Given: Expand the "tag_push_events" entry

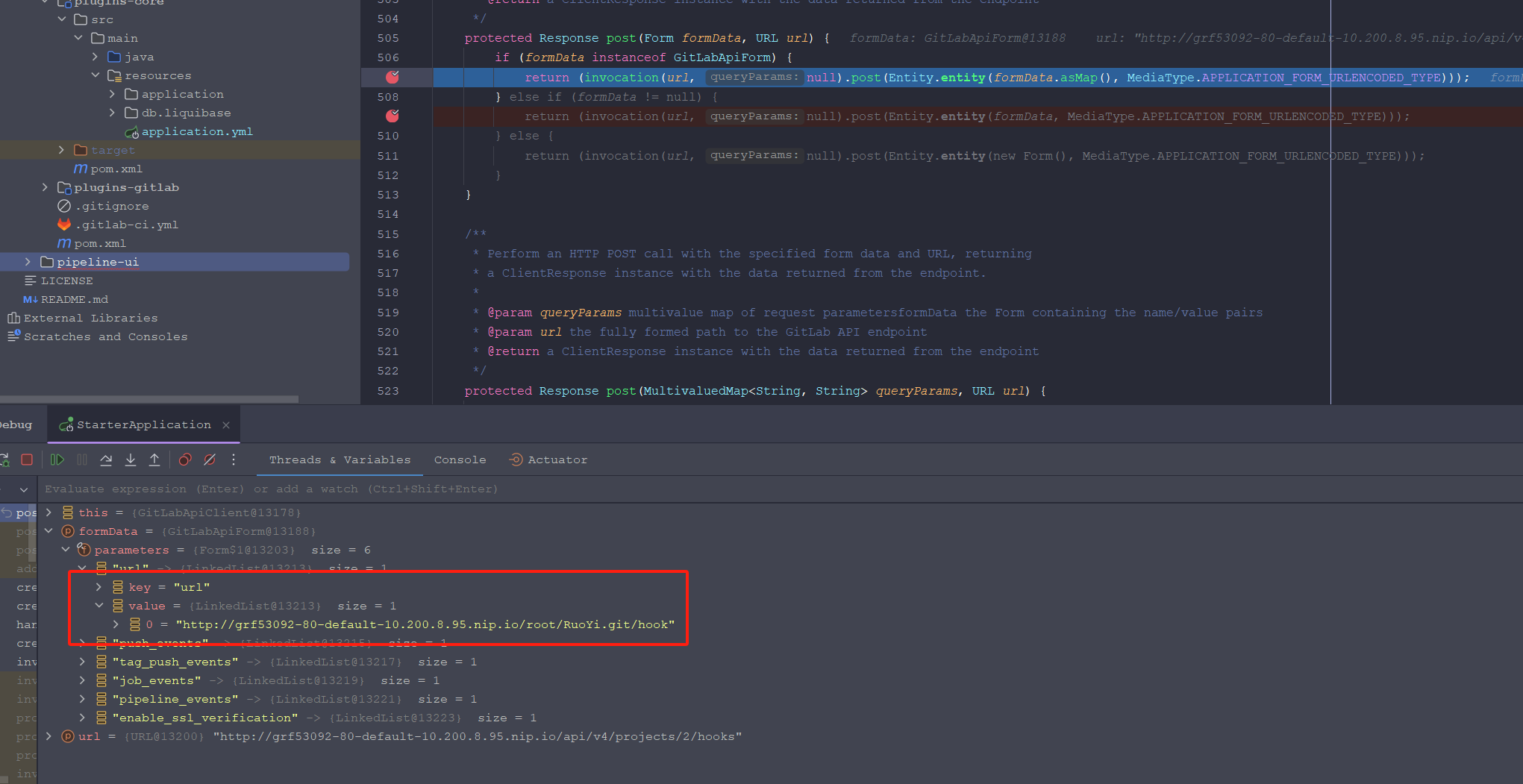Looking at the screenshot, I should pyautogui.click(x=82, y=662).
